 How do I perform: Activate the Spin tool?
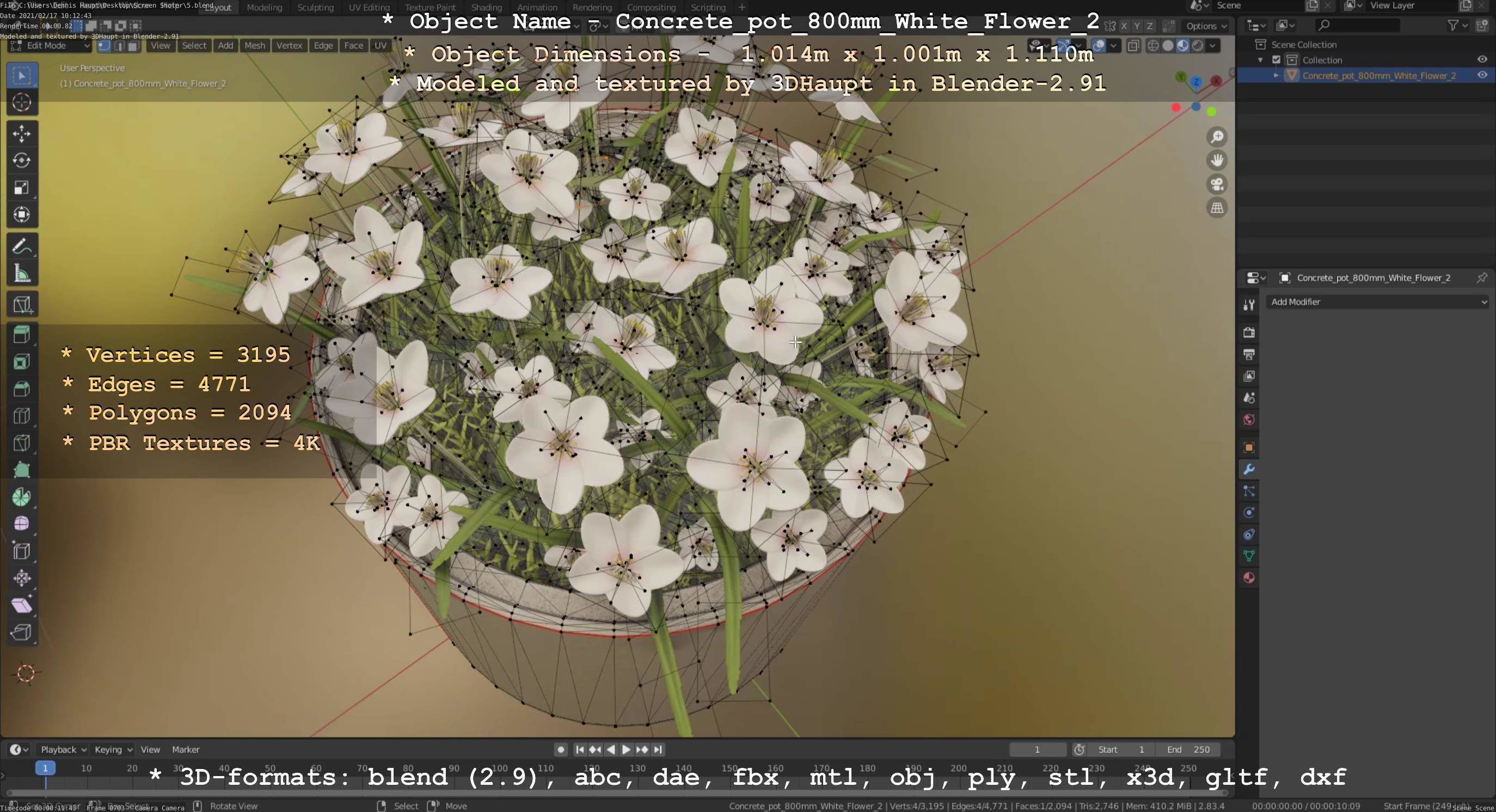click(x=22, y=497)
